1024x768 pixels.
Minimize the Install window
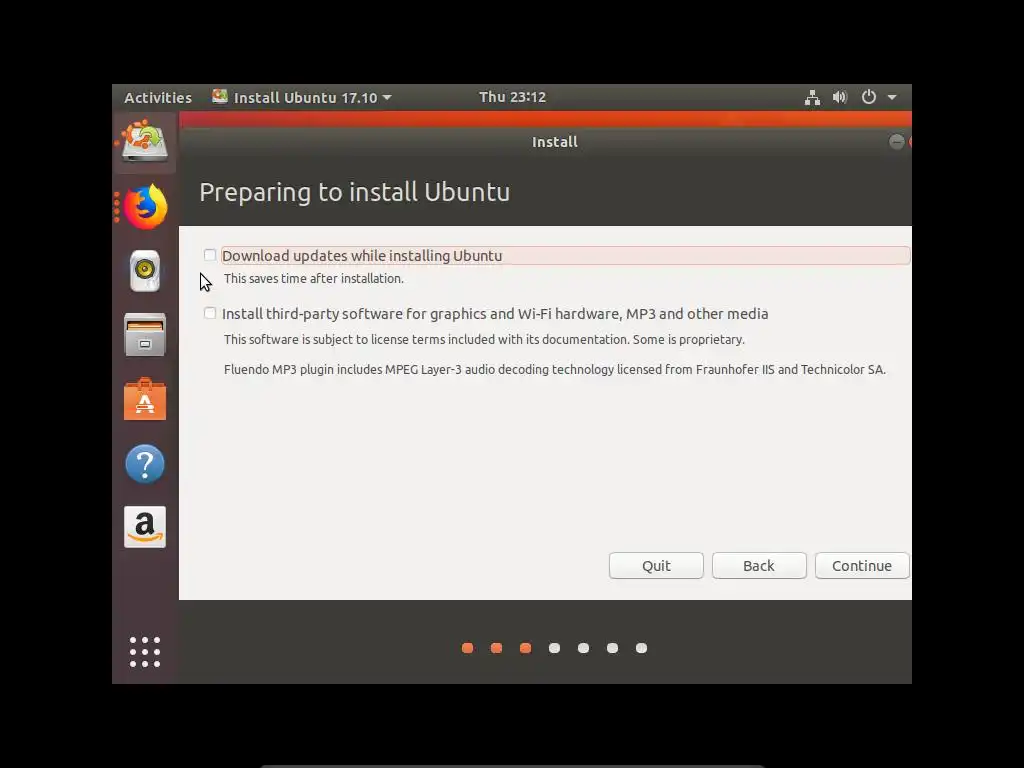point(896,142)
